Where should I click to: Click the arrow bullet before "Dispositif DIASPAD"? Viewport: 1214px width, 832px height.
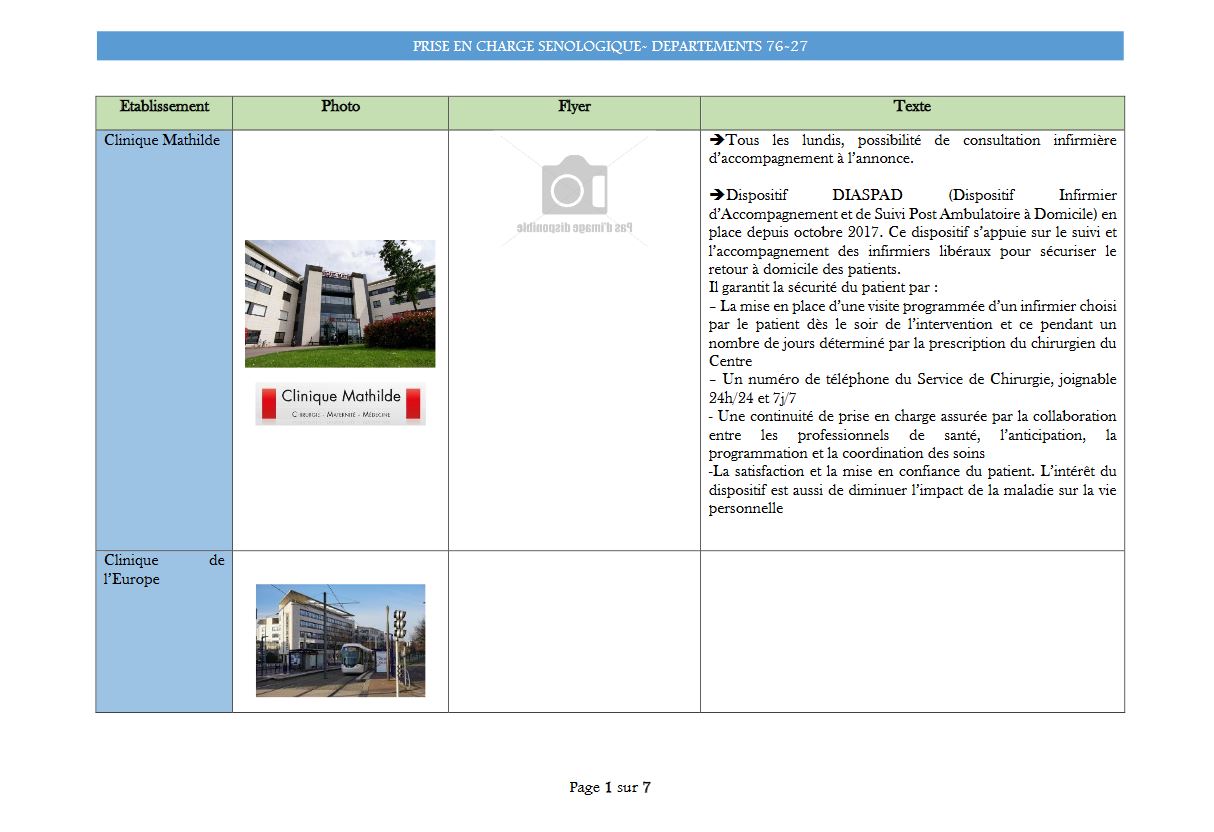pyautogui.click(x=716, y=195)
